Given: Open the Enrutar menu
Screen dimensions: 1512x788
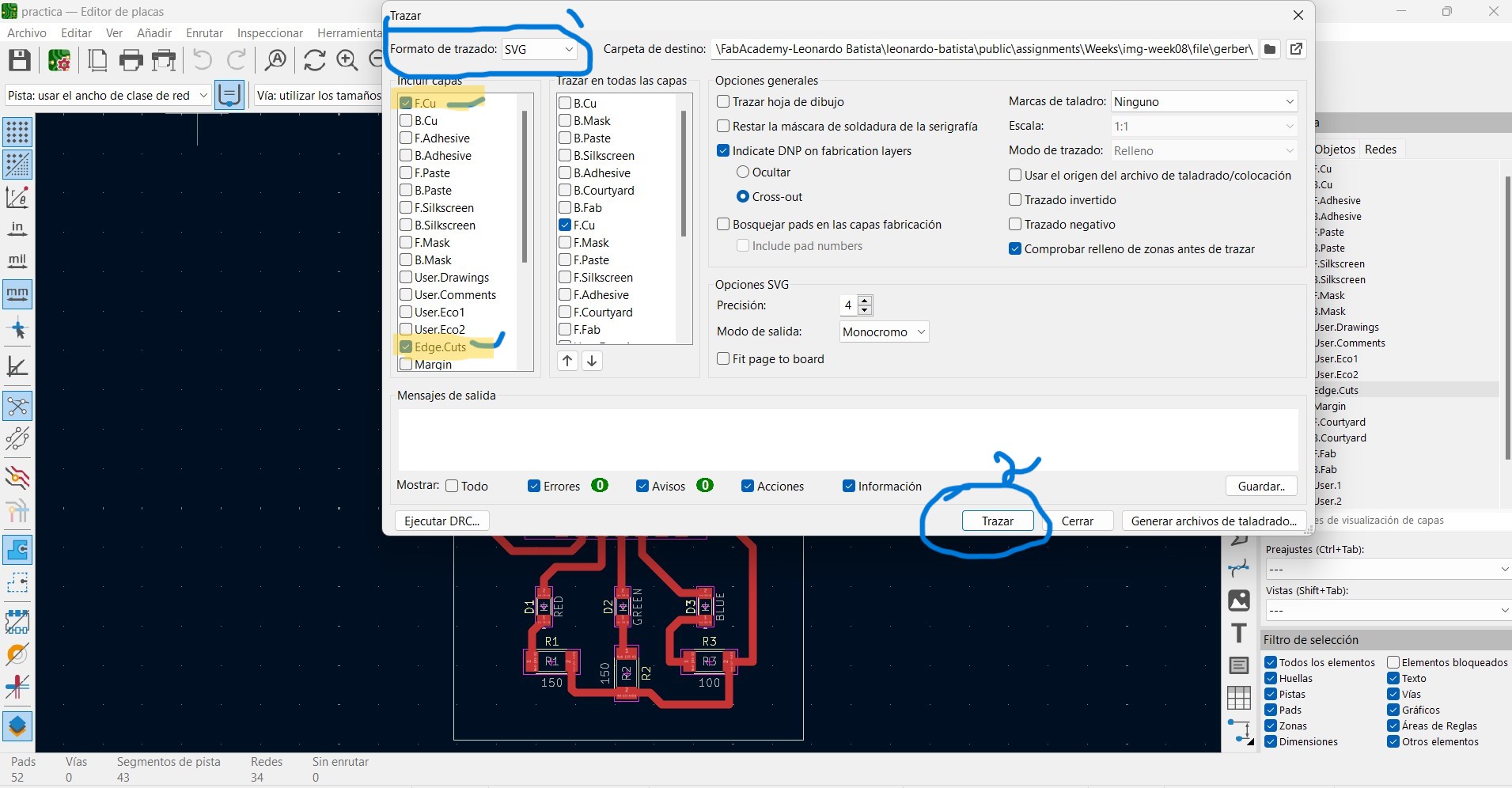Looking at the screenshot, I should click(204, 32).
